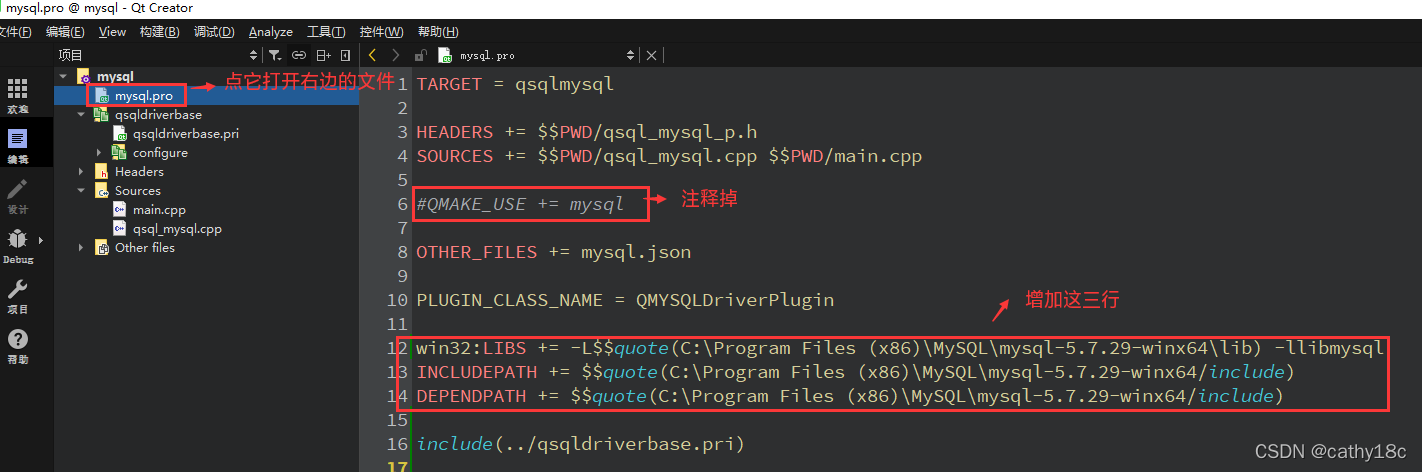Open 编辑(E) menu

[x=66, y=32]
